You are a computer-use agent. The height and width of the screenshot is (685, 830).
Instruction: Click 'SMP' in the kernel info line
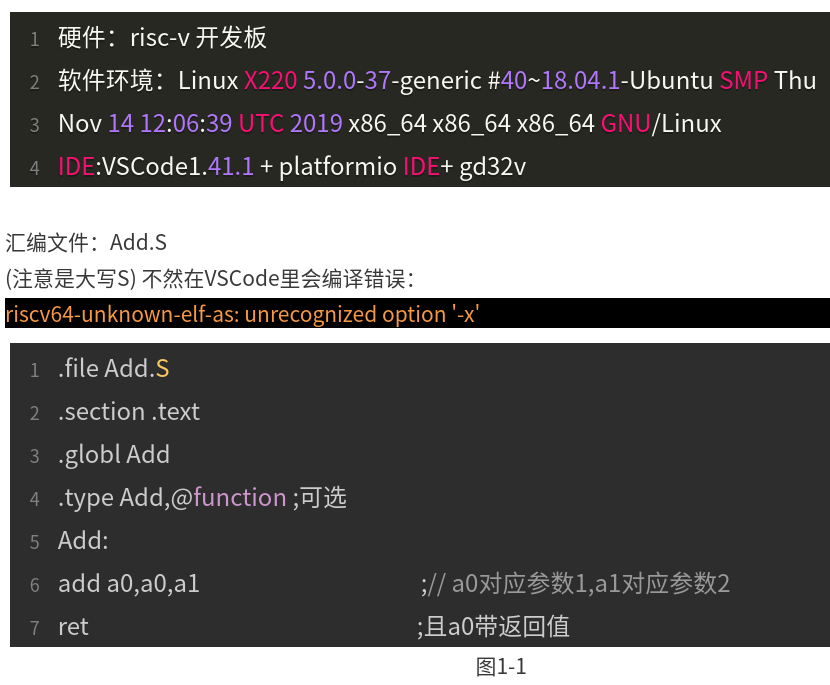[x=743, y=81]
